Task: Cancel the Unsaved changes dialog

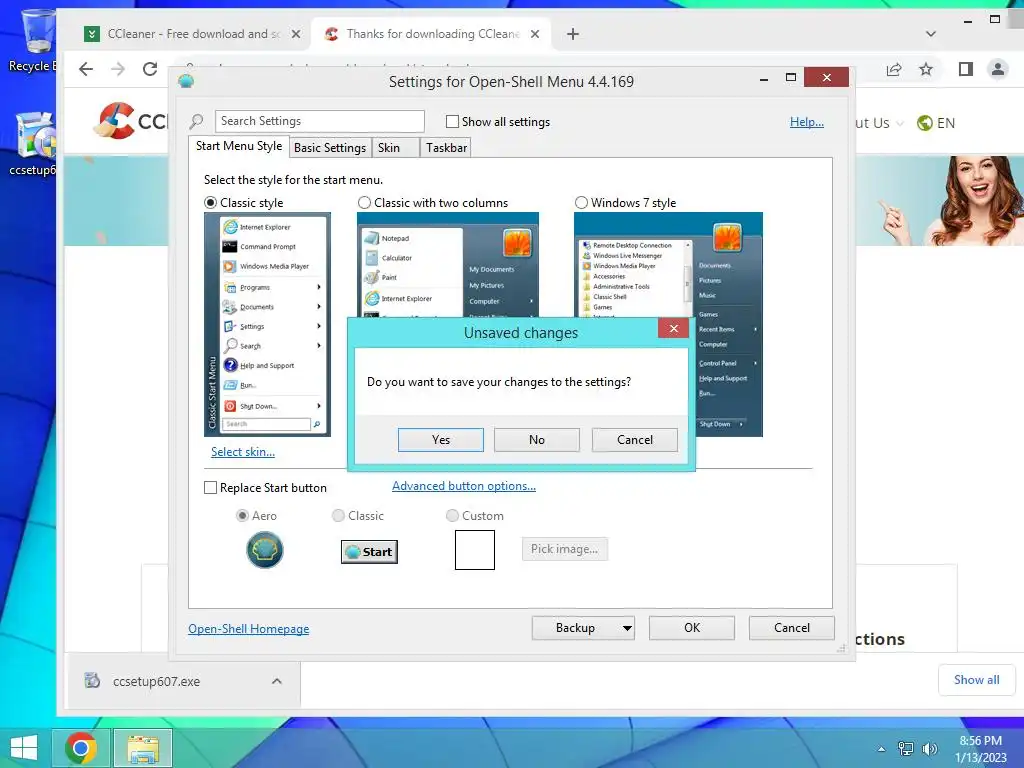Action: click(634, 440)
